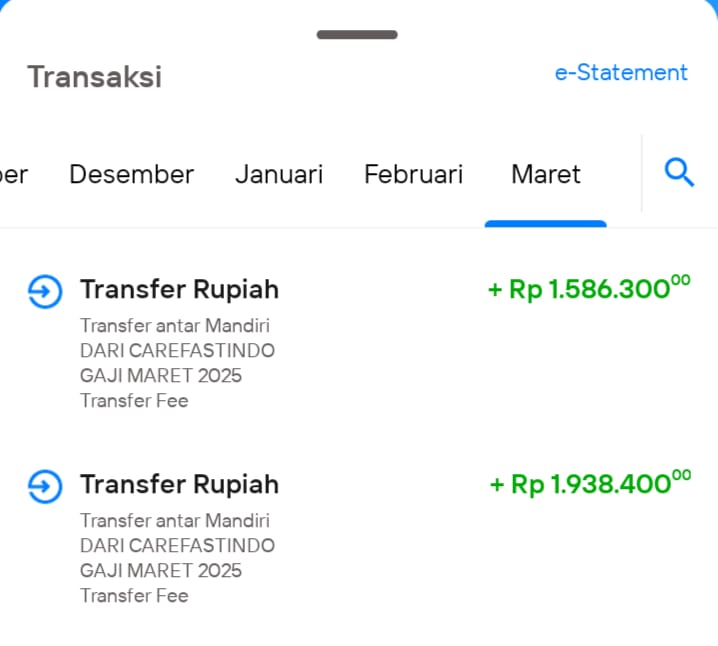The image size is (718, 646).
Task: Tap incoming transfer icon for Rp 1.586.300
Action: pyautogui.click(x=45, y=291)
